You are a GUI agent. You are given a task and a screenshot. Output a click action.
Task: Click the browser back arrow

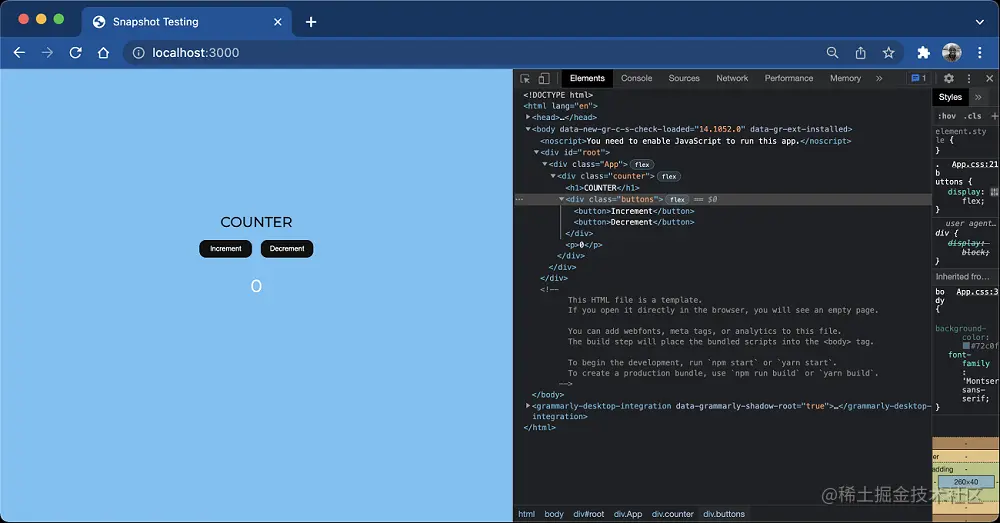coord(19,53)
